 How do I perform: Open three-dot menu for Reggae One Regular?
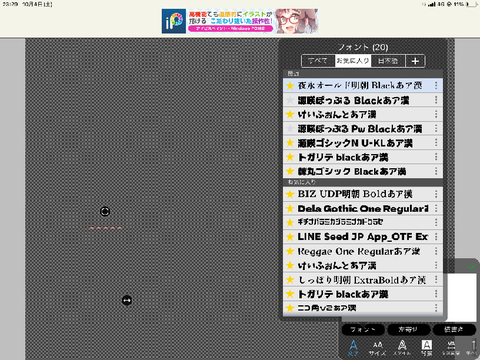[x=436, y=251]
